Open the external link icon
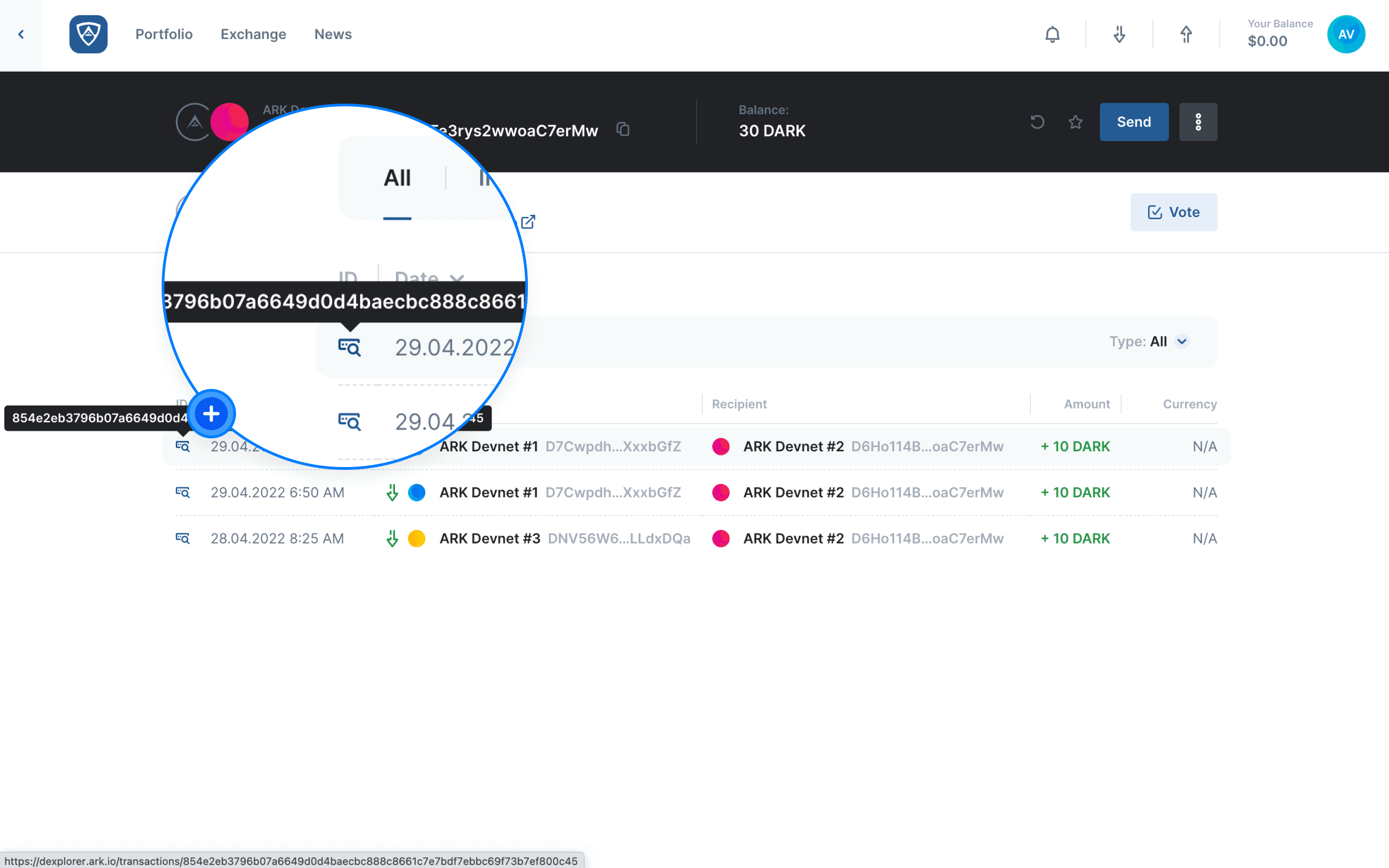Screen dimensions: 1389x868 pyautogui.click(x=528, y=221)
